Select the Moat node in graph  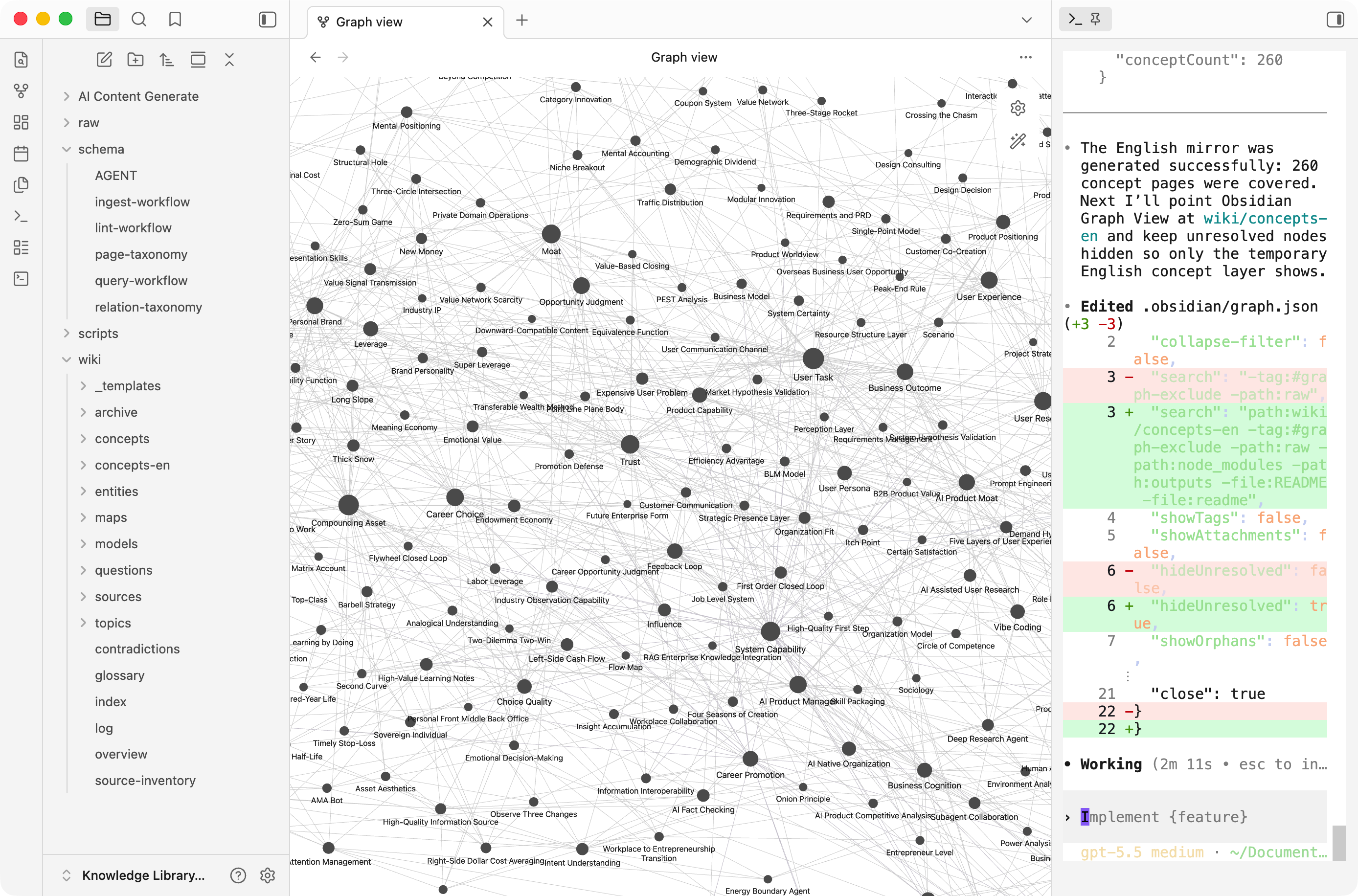(551, 234)
